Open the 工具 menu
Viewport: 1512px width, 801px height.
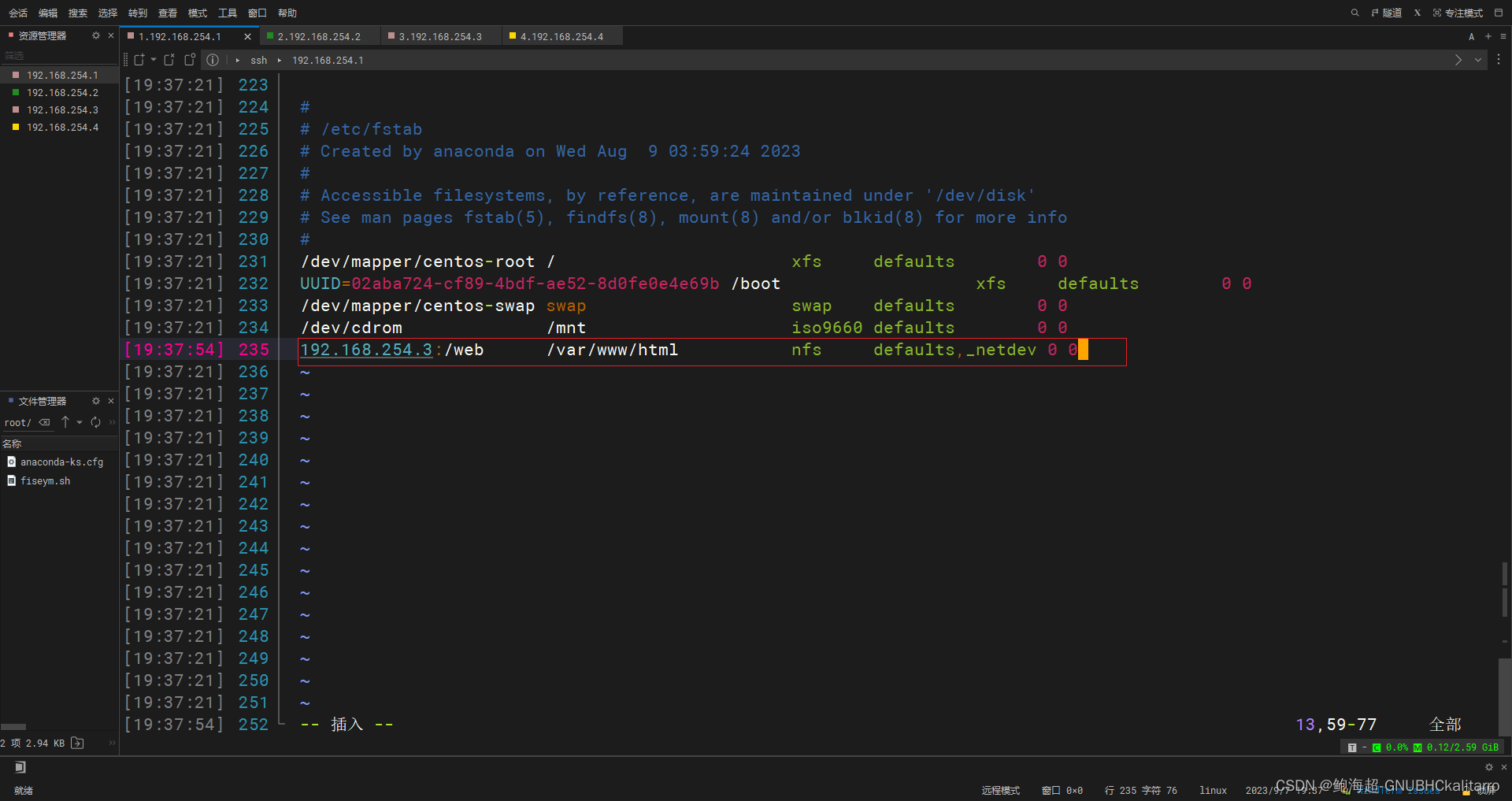pos(227,13)
